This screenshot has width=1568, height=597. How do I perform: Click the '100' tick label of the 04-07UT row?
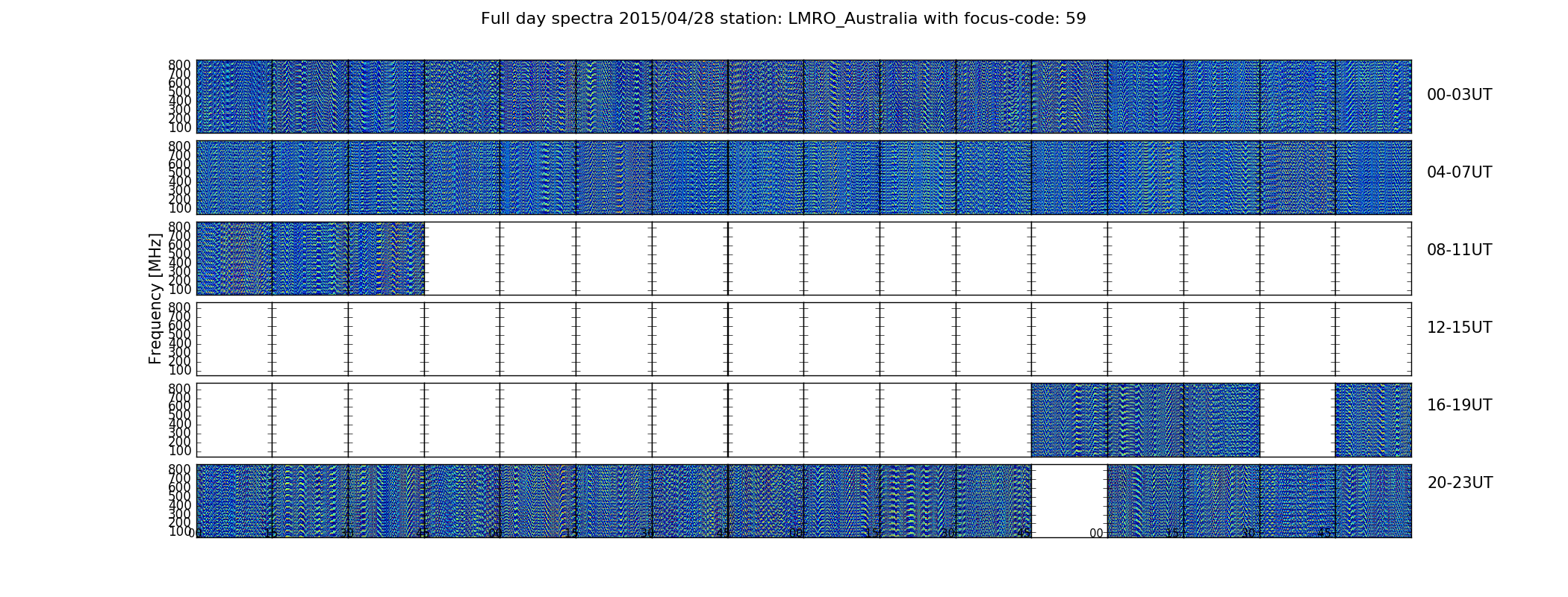tap(179, 208)
